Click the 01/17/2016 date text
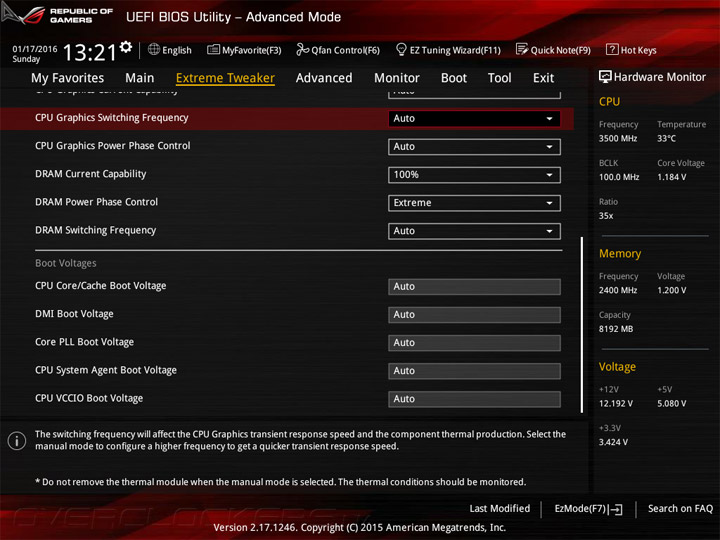The image size is (720, 540). [35, 49]
